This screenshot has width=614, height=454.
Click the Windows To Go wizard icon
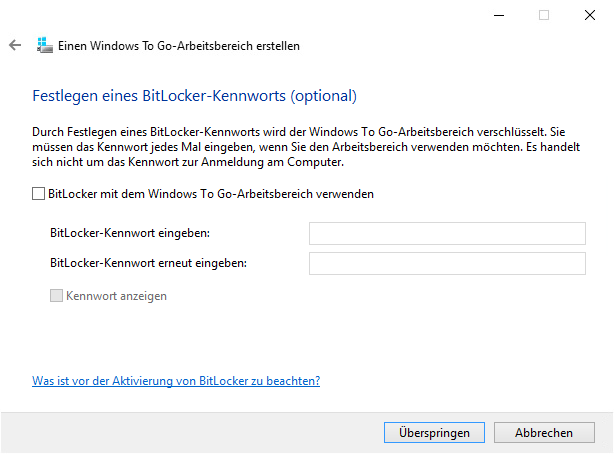(x=44, y=45)
